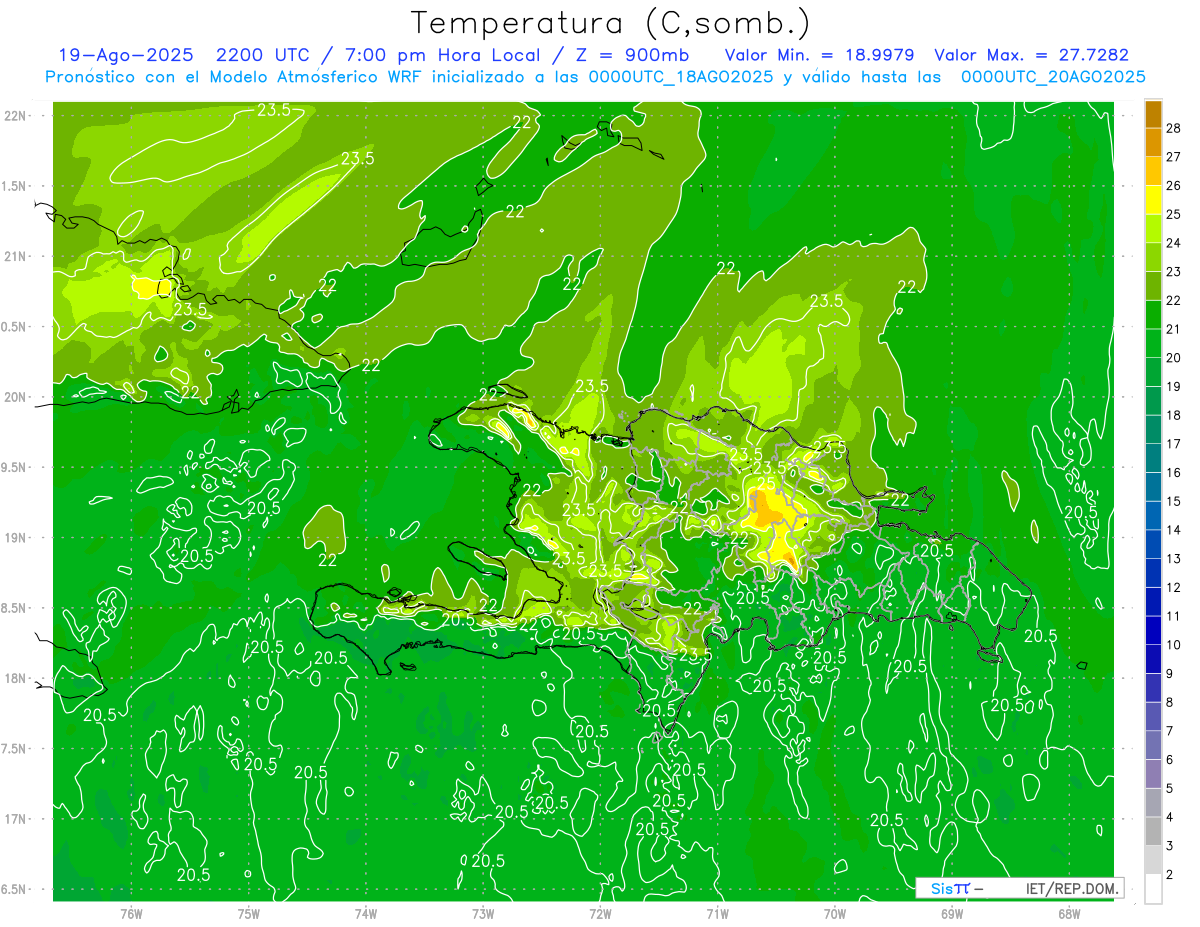Image resolution: width=1200 pixels, height=927 pixels.
Task: Click the "68W" longitude axis label
Action: [1069, 914]
